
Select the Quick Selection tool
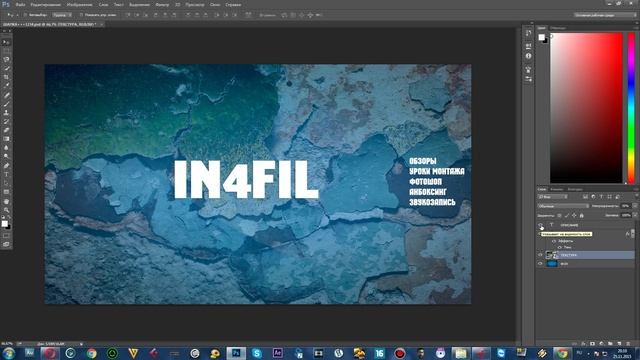coord(6,68)
